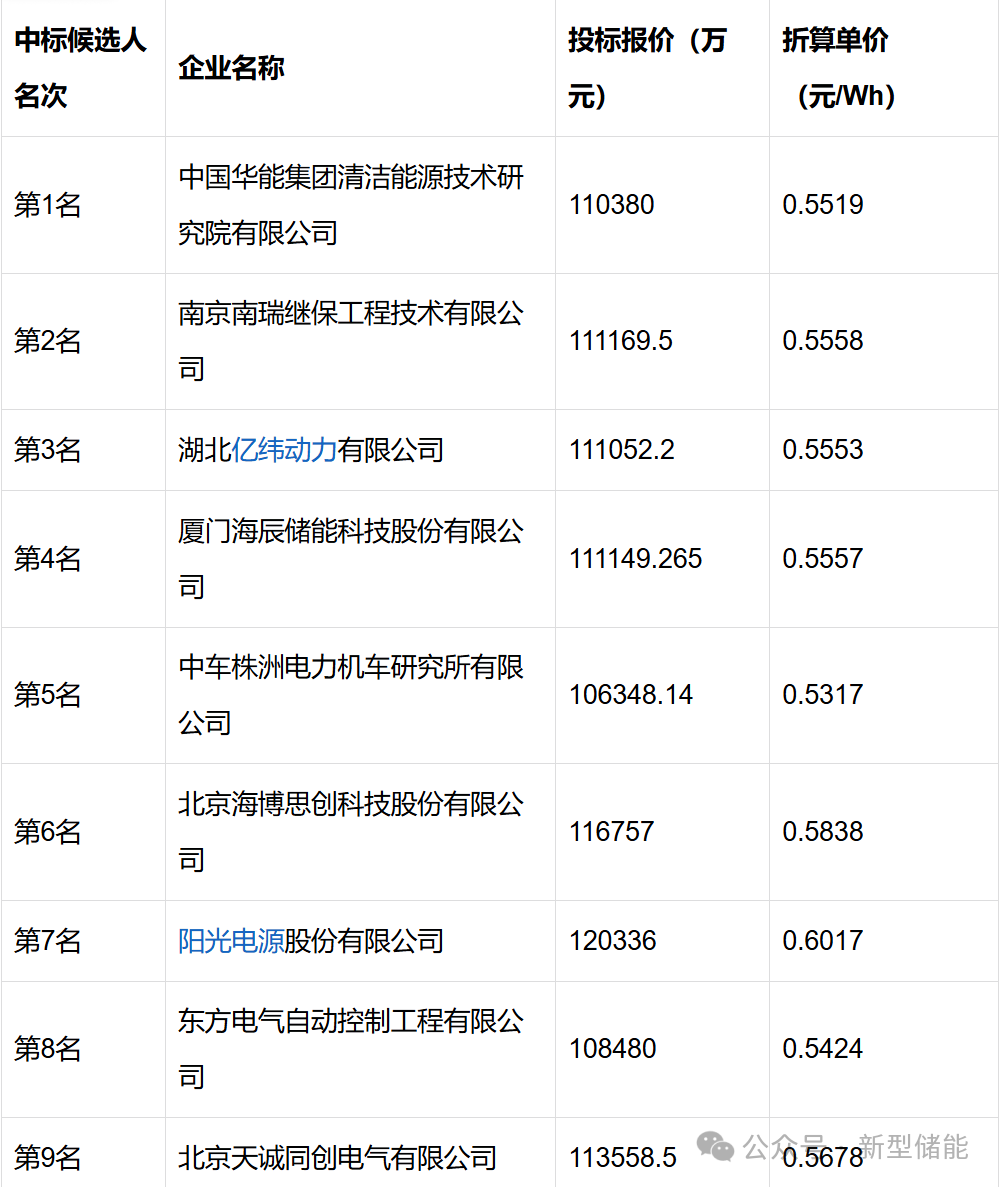The image size is (1000, 1187).
Task: Click the unit price 0.6017
Action: tap(823, 941)
